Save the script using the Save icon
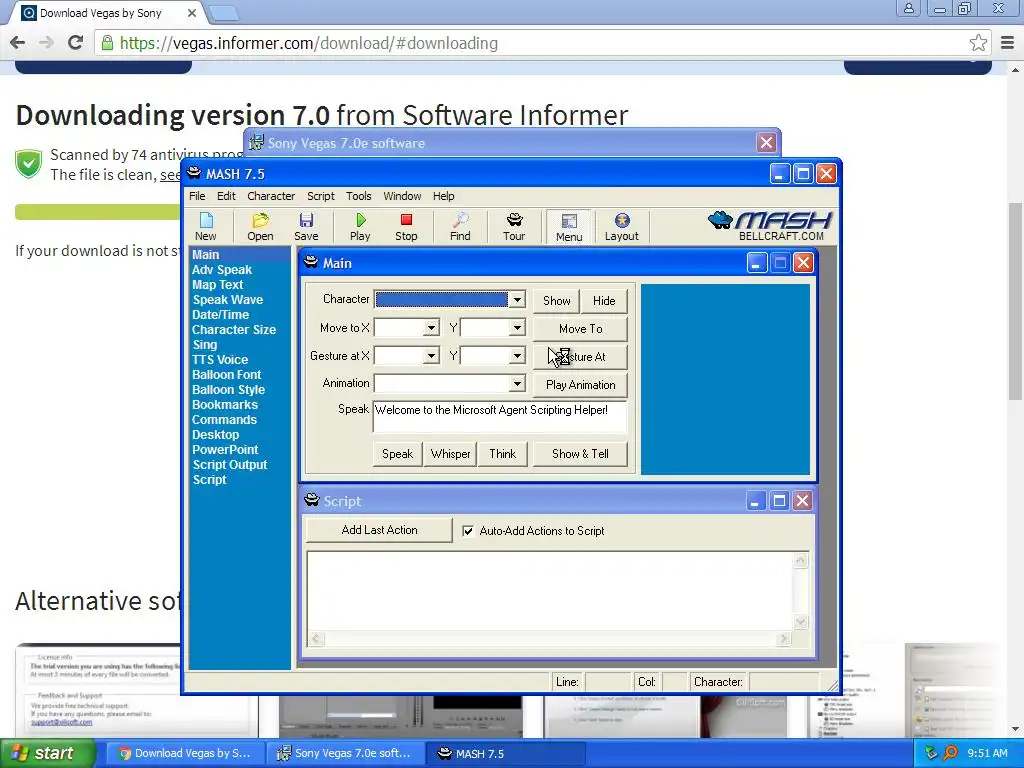The image size is (1024, 768). pyautogui.click(x=306, y=227)
